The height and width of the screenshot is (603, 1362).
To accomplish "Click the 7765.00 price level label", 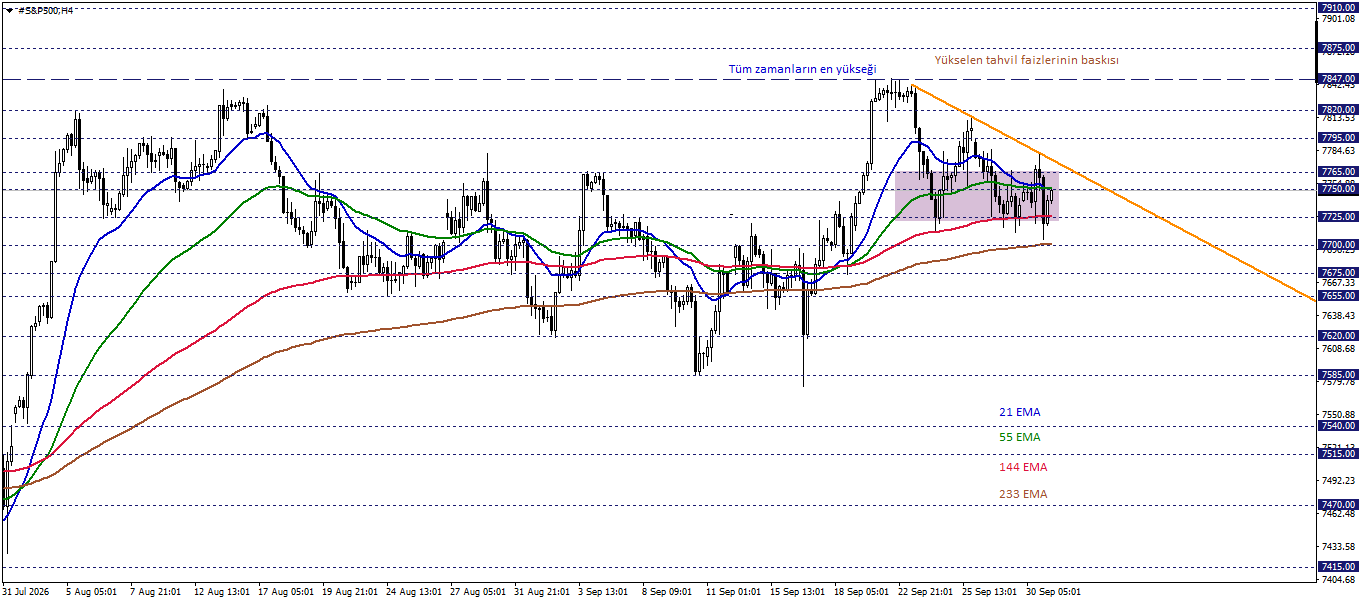I will [1339, 171].
